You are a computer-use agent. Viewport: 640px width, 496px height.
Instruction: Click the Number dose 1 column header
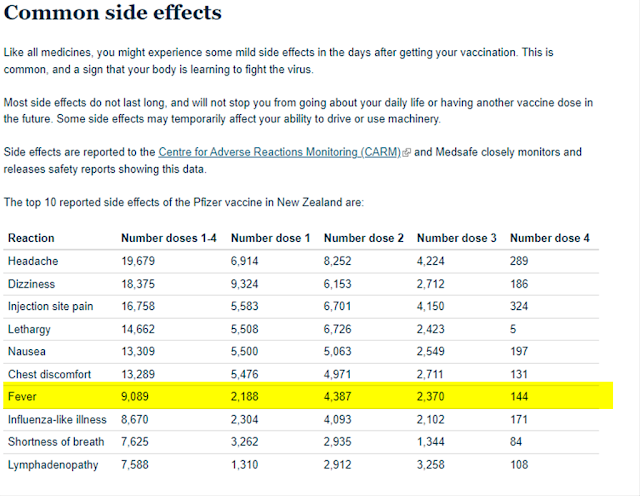(271, 238)
